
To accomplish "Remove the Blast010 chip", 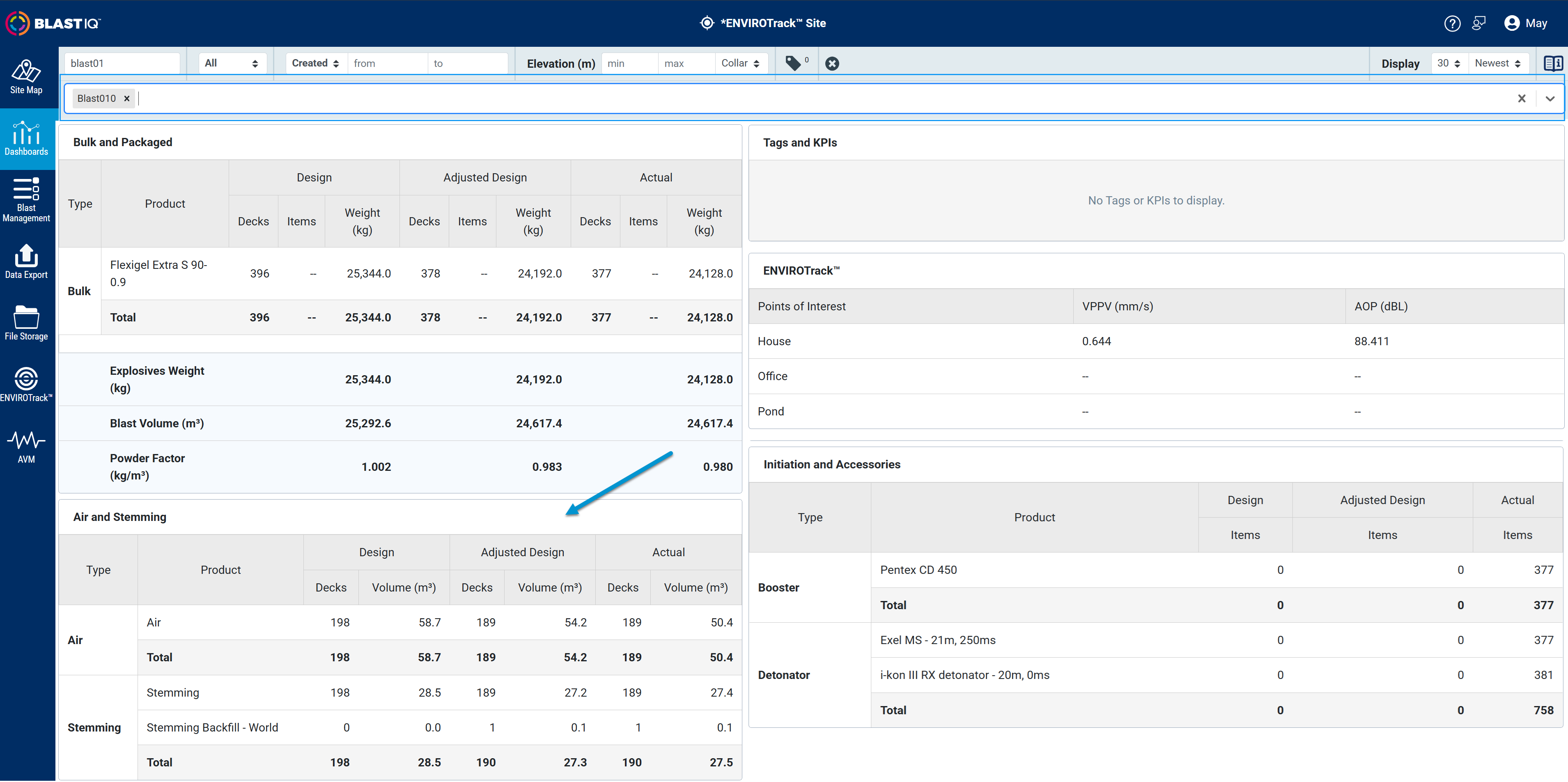I will coord(126,99).
